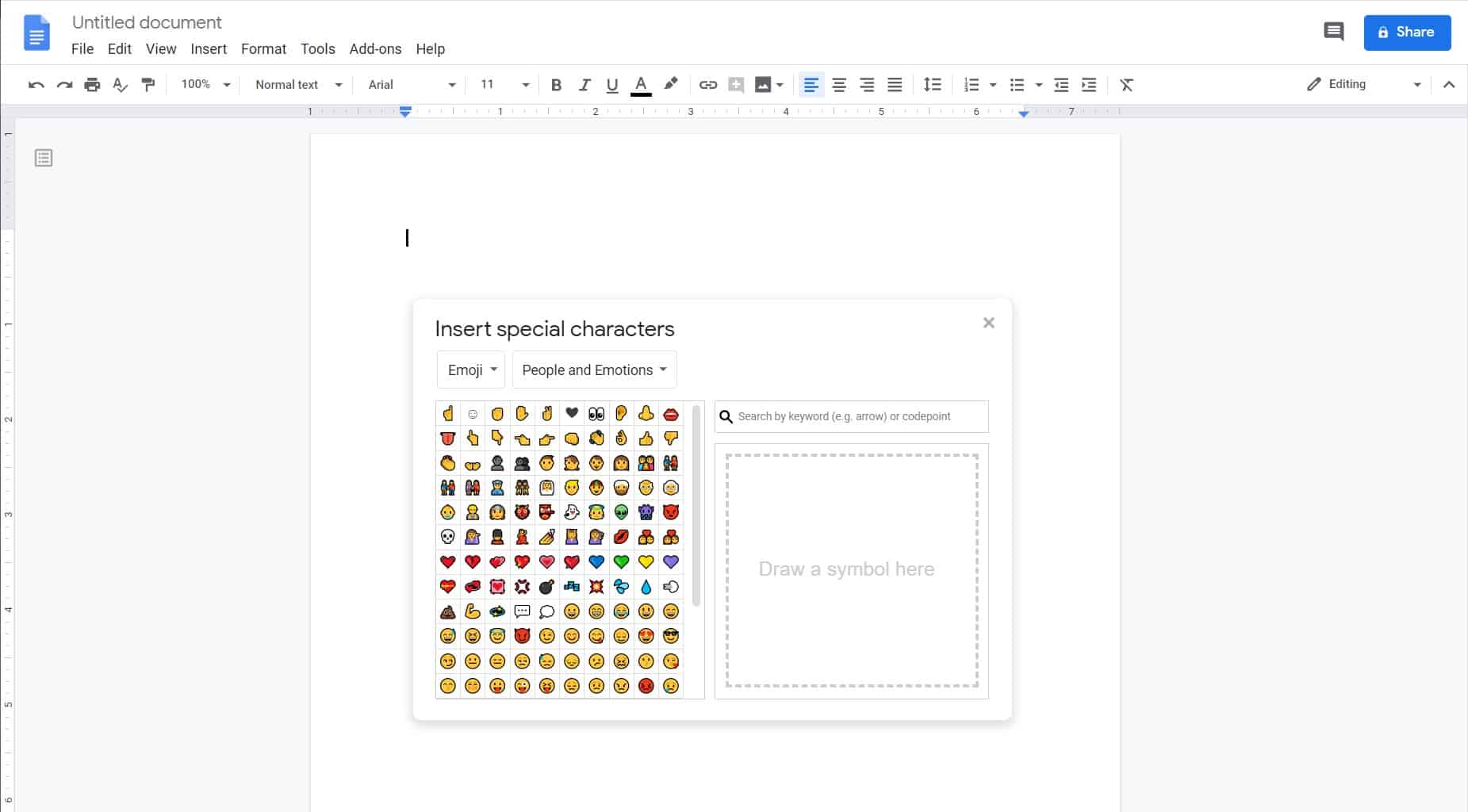Open the Emoji category dropdown
This screenshot has height=812, width=1468.
(x=471, y=370)
